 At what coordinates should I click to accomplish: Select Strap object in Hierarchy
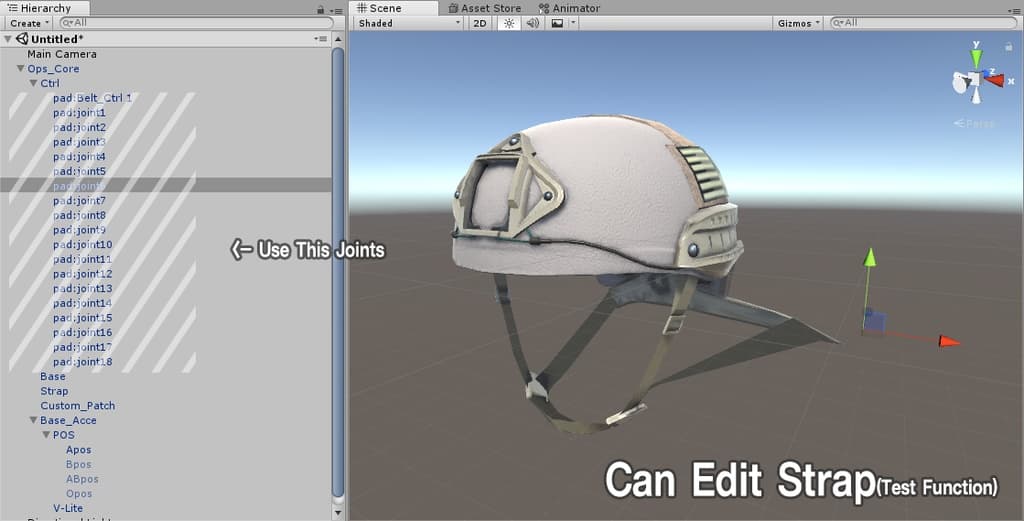54,391
